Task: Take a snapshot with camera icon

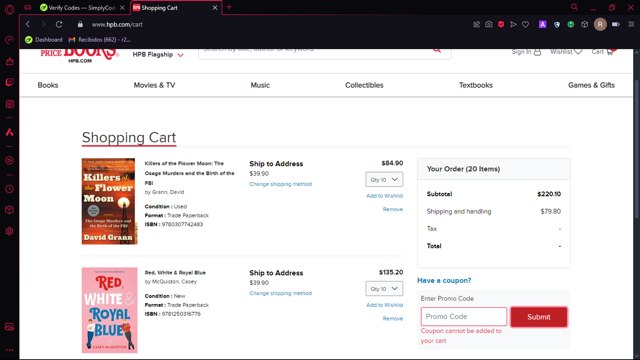Action: pos(489,24)
